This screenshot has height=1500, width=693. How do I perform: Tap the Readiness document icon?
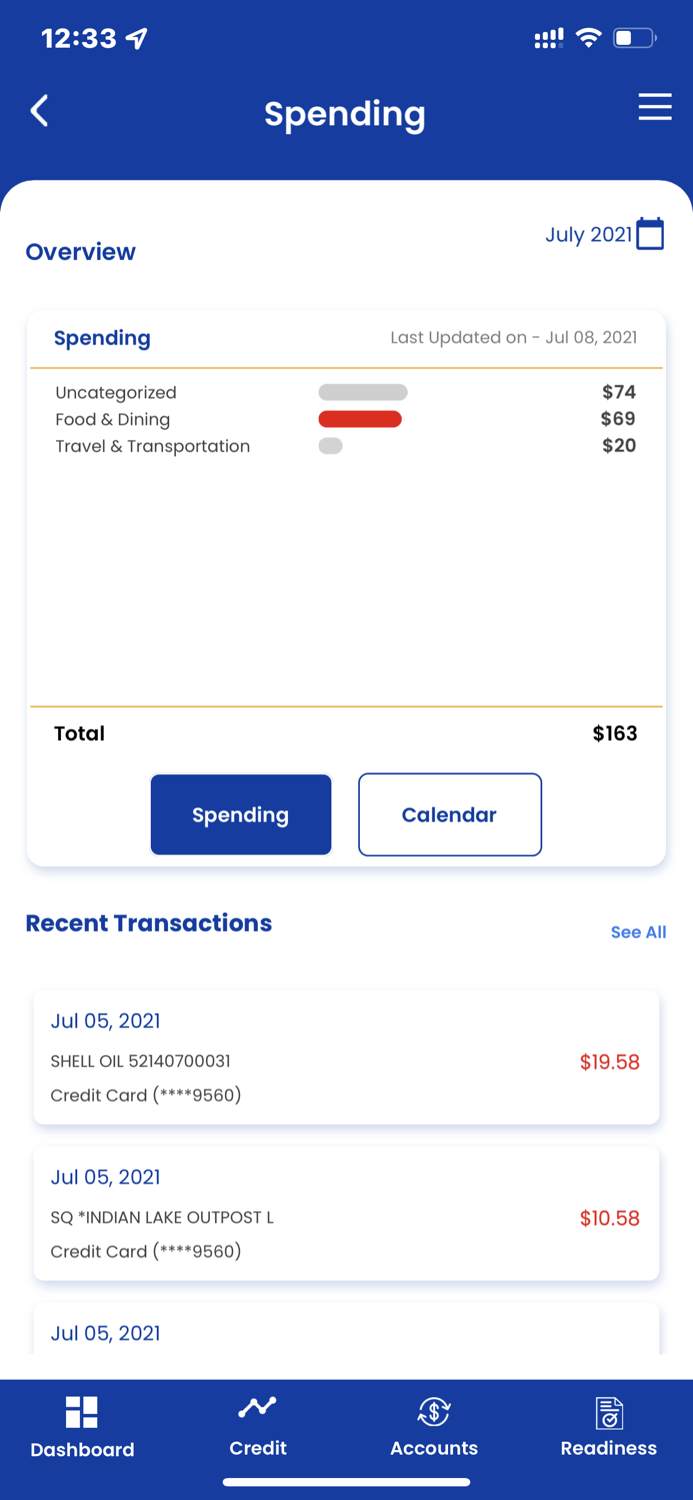pos(608,1412)
